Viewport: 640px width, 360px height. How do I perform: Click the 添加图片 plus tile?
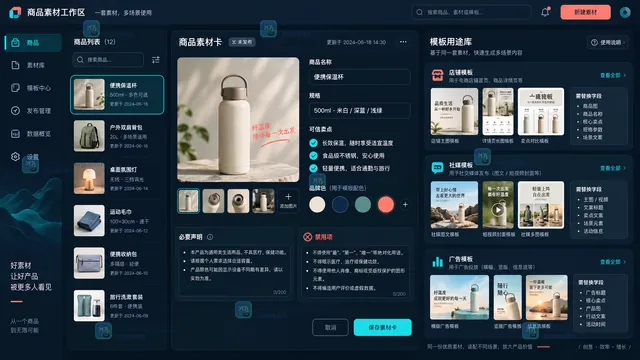point(288,201)
